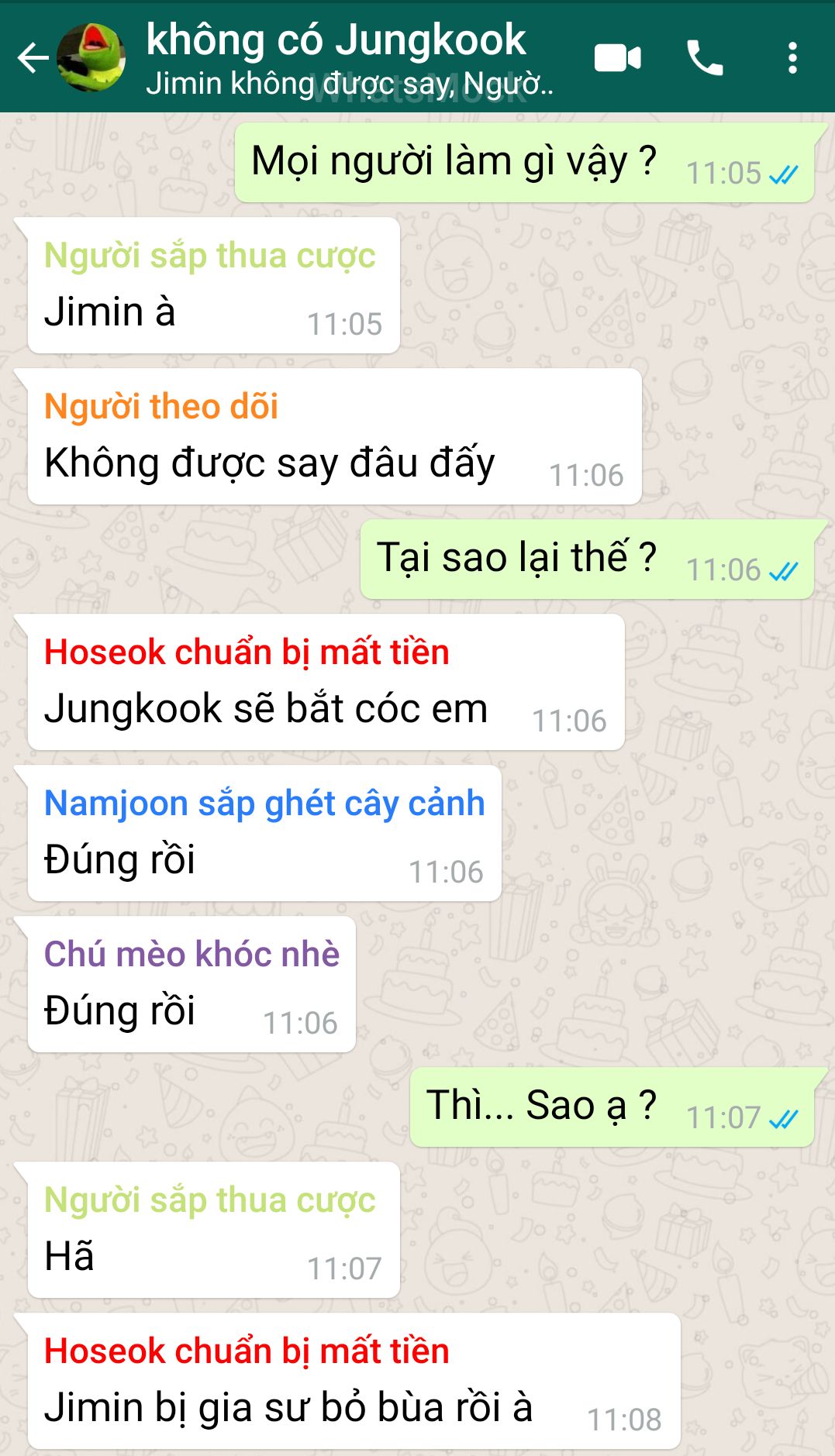Tap the group members subtitle line

point(350,84)
